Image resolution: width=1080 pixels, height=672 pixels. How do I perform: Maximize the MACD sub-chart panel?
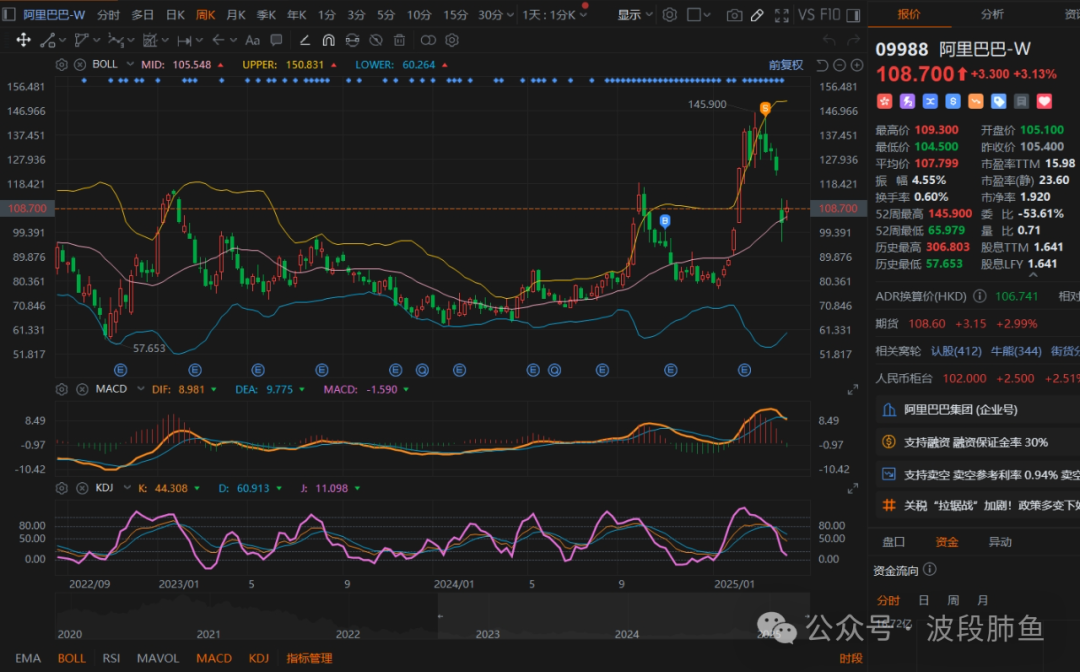click(853, 390)
